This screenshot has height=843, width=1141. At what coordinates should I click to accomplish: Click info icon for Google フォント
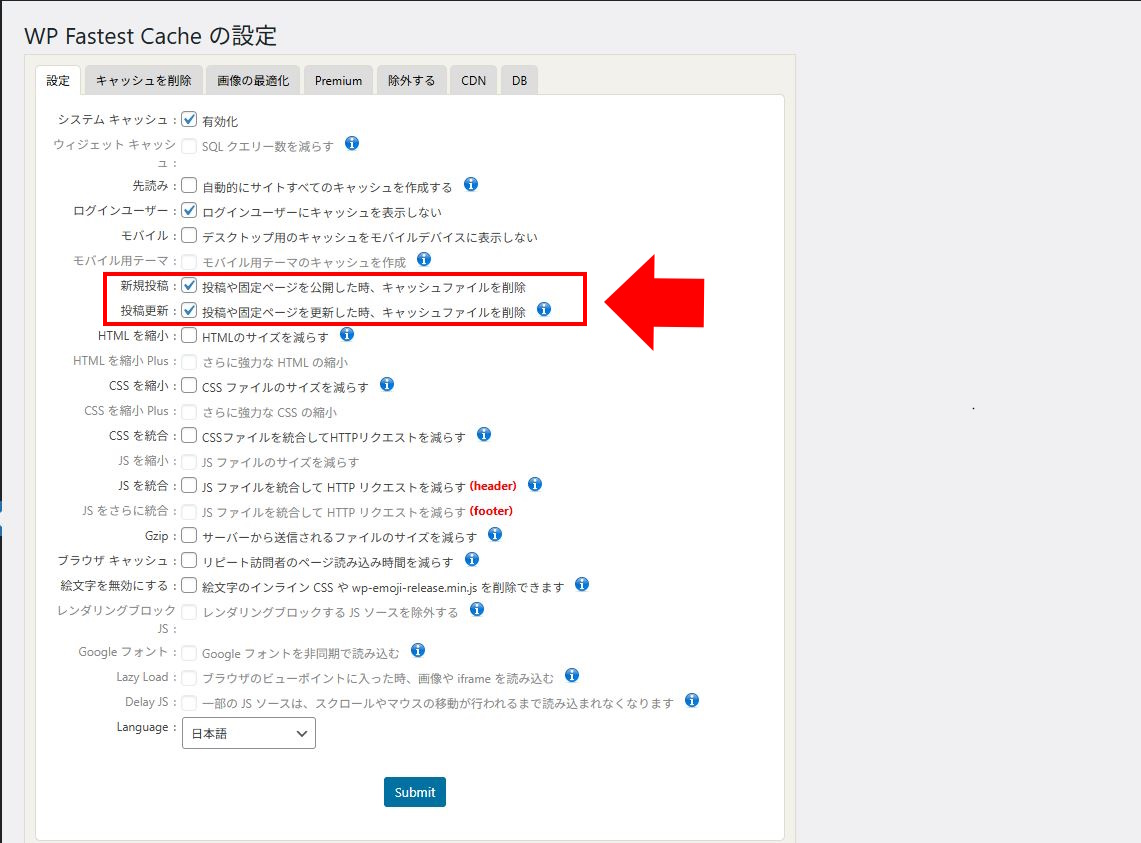(418, 650)
